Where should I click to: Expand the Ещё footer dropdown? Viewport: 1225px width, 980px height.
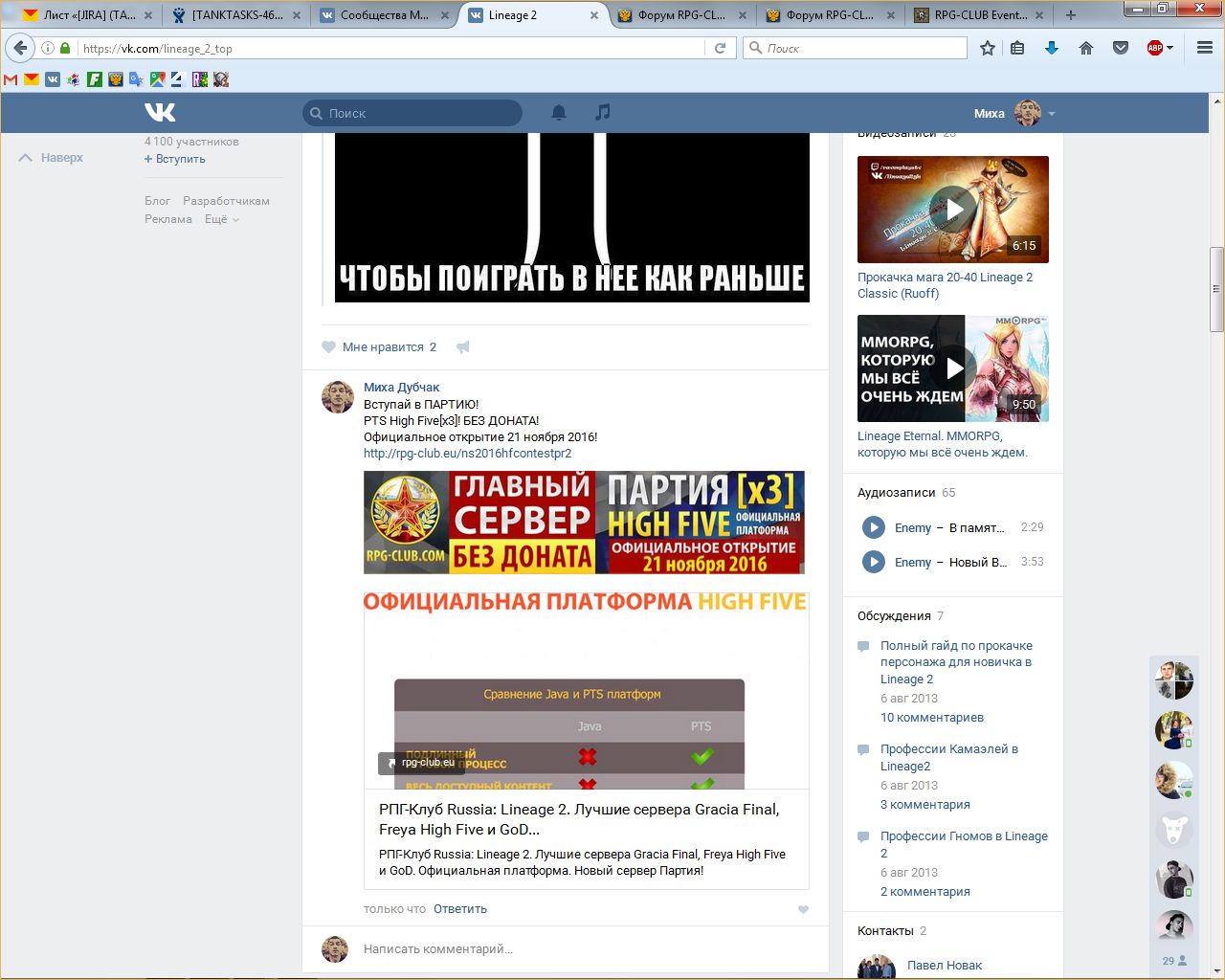pyautogui.click(x=222, y=219)
